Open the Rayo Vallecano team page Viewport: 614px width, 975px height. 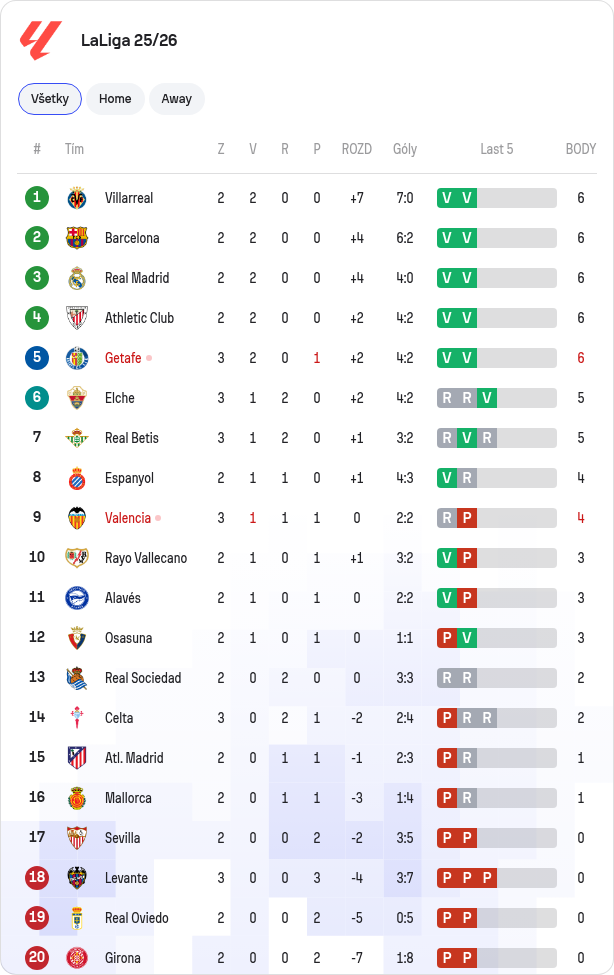[146, 558]
